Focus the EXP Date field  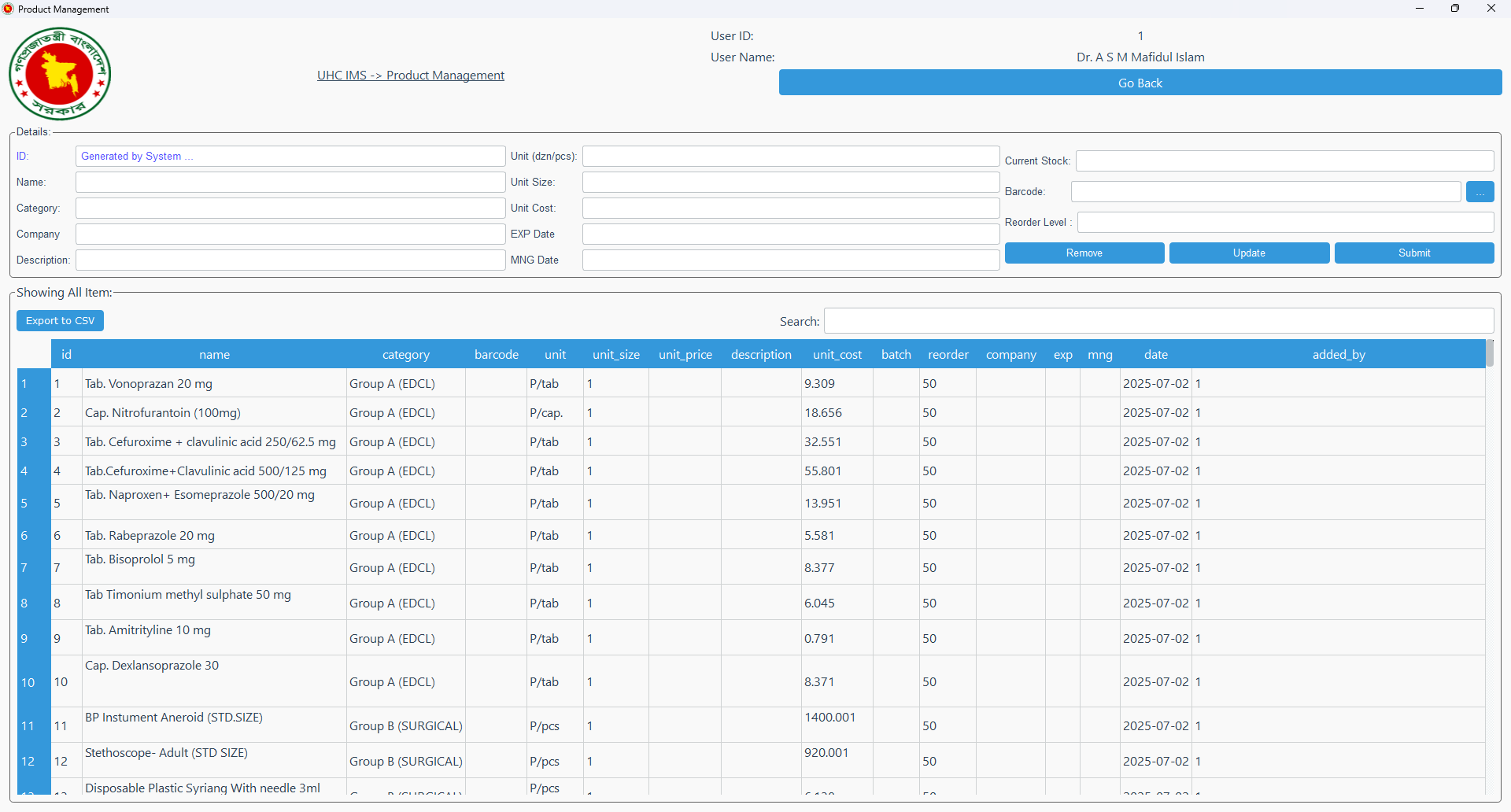790,234
